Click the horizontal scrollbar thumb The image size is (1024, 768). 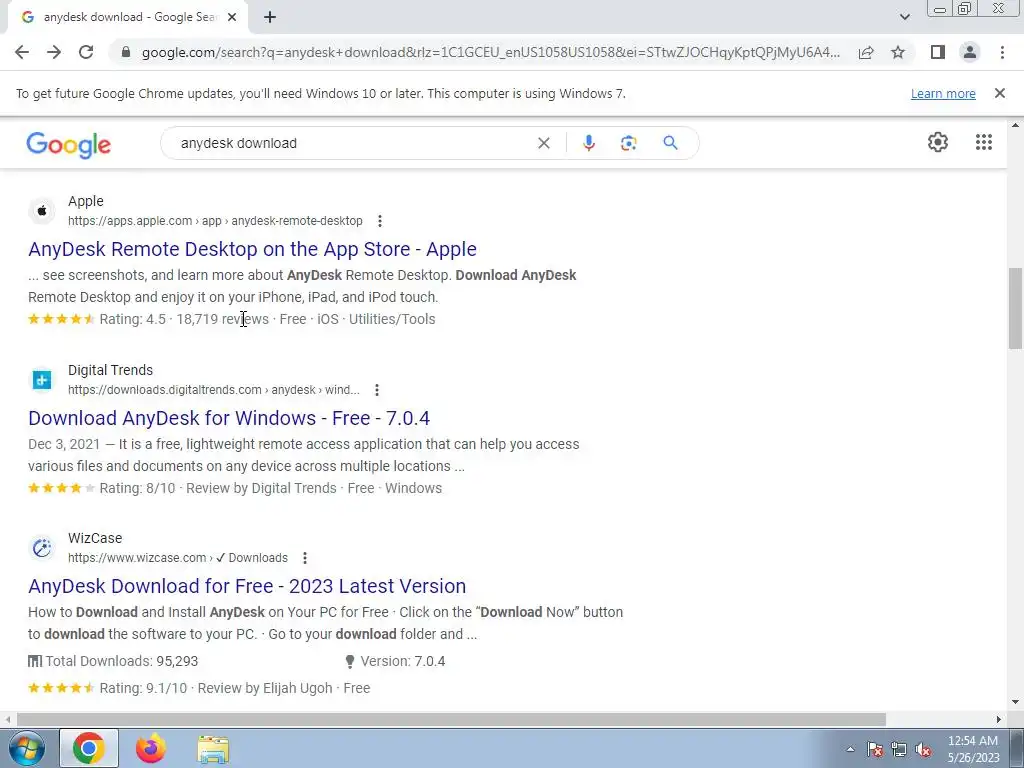[451, 719]
